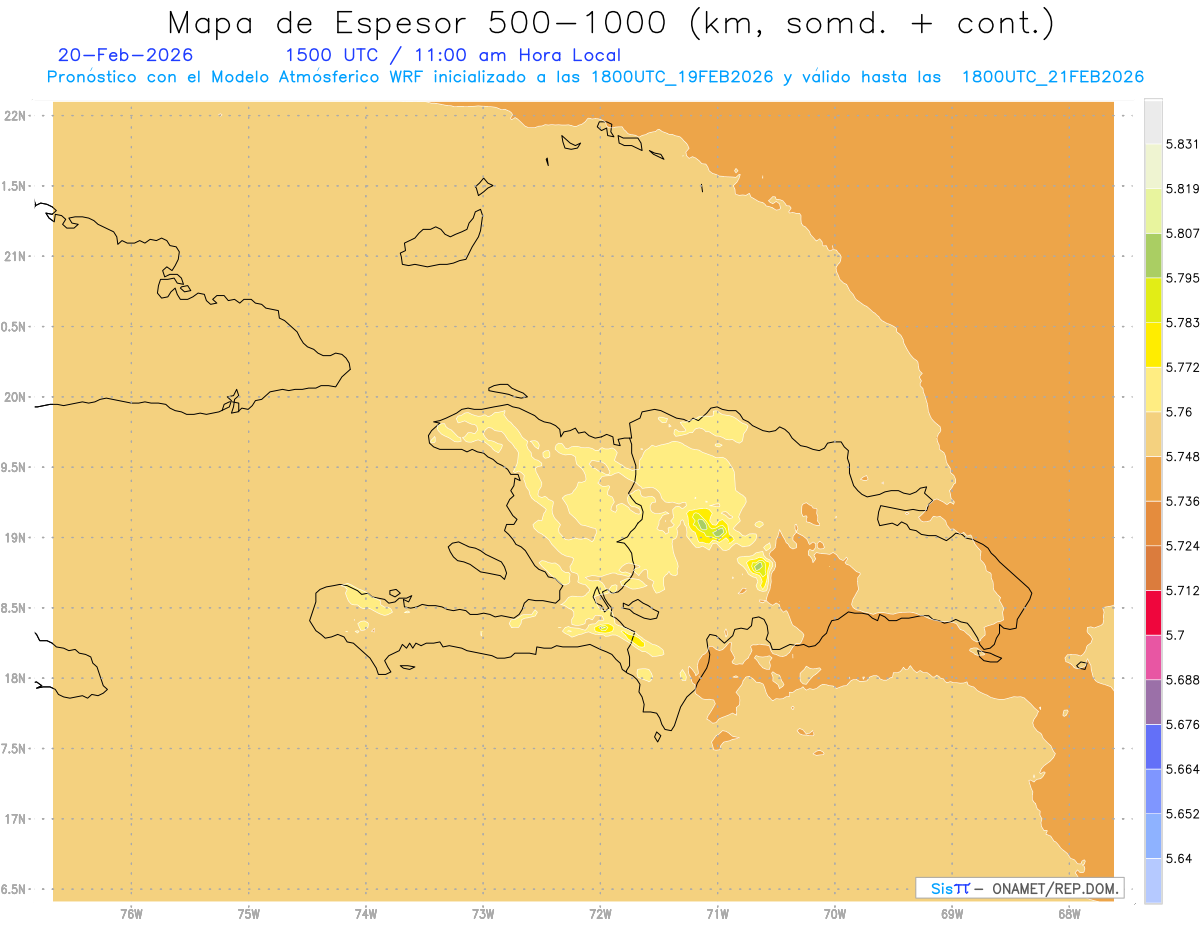Click the legend value "5.795"
This screenshot has height=927, width=1200.
(x=1183, y=278)
